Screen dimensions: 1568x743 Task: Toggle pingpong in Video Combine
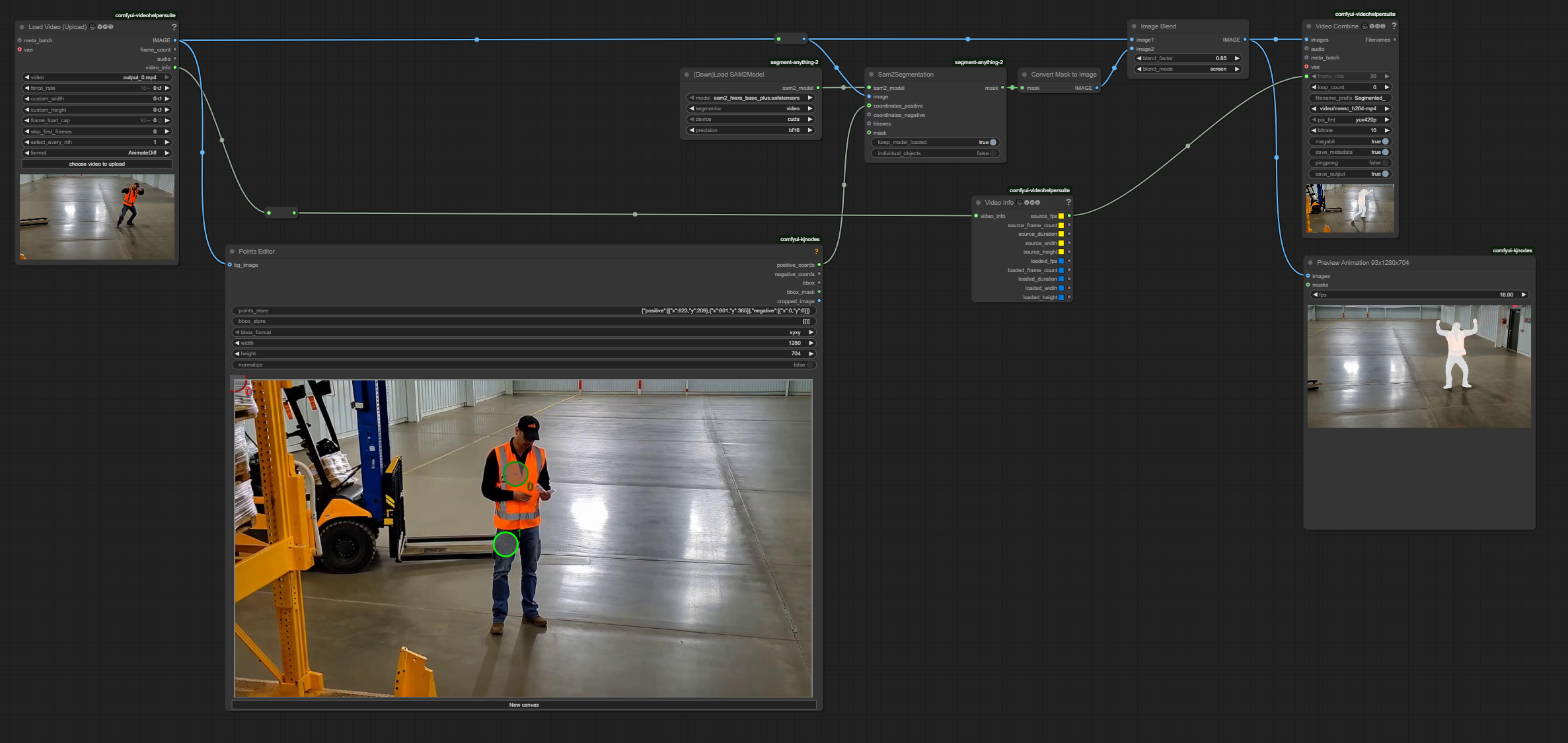click(1385, 163)
